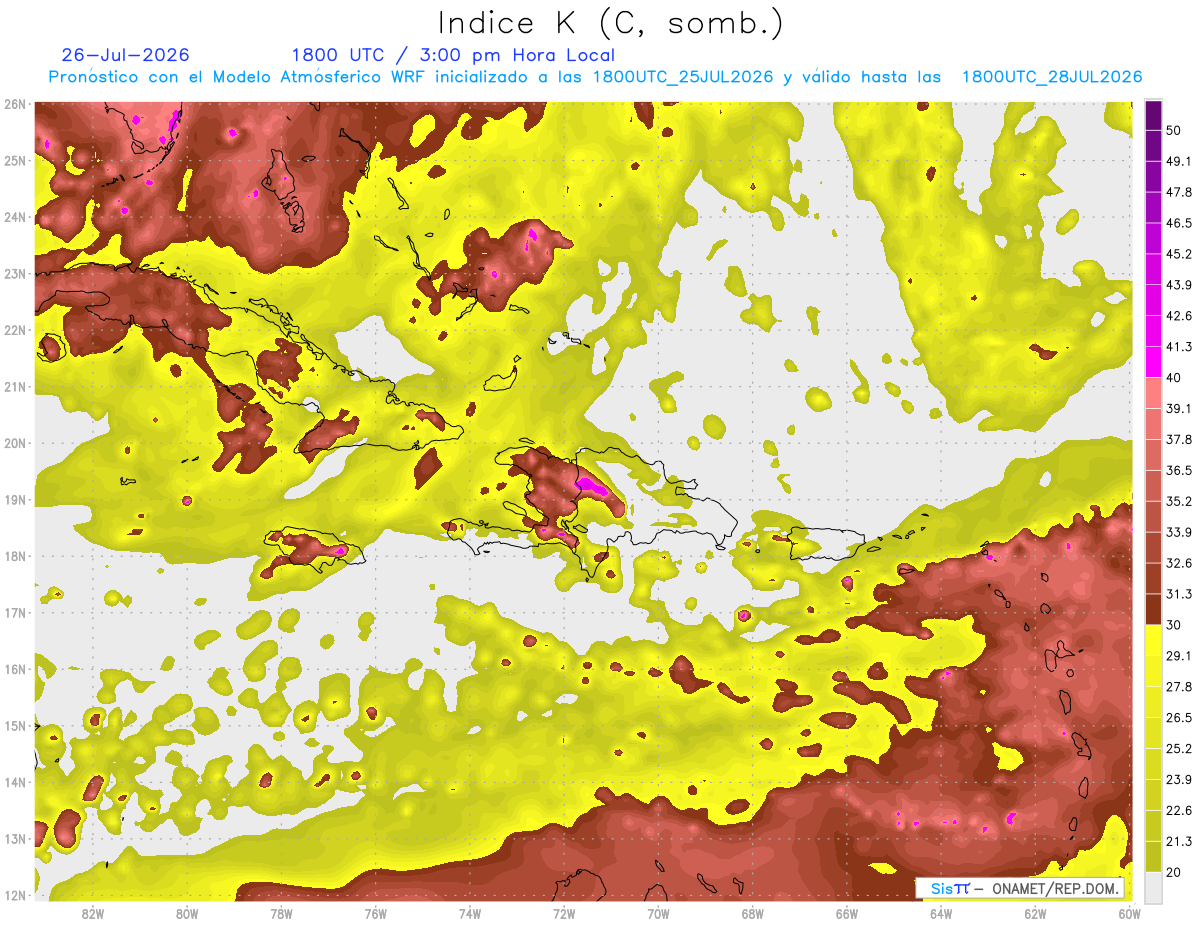Click the '16N' latitude label
This screenshot has height=927, width=1200.
pyautogui.click(x=14, y=669)
